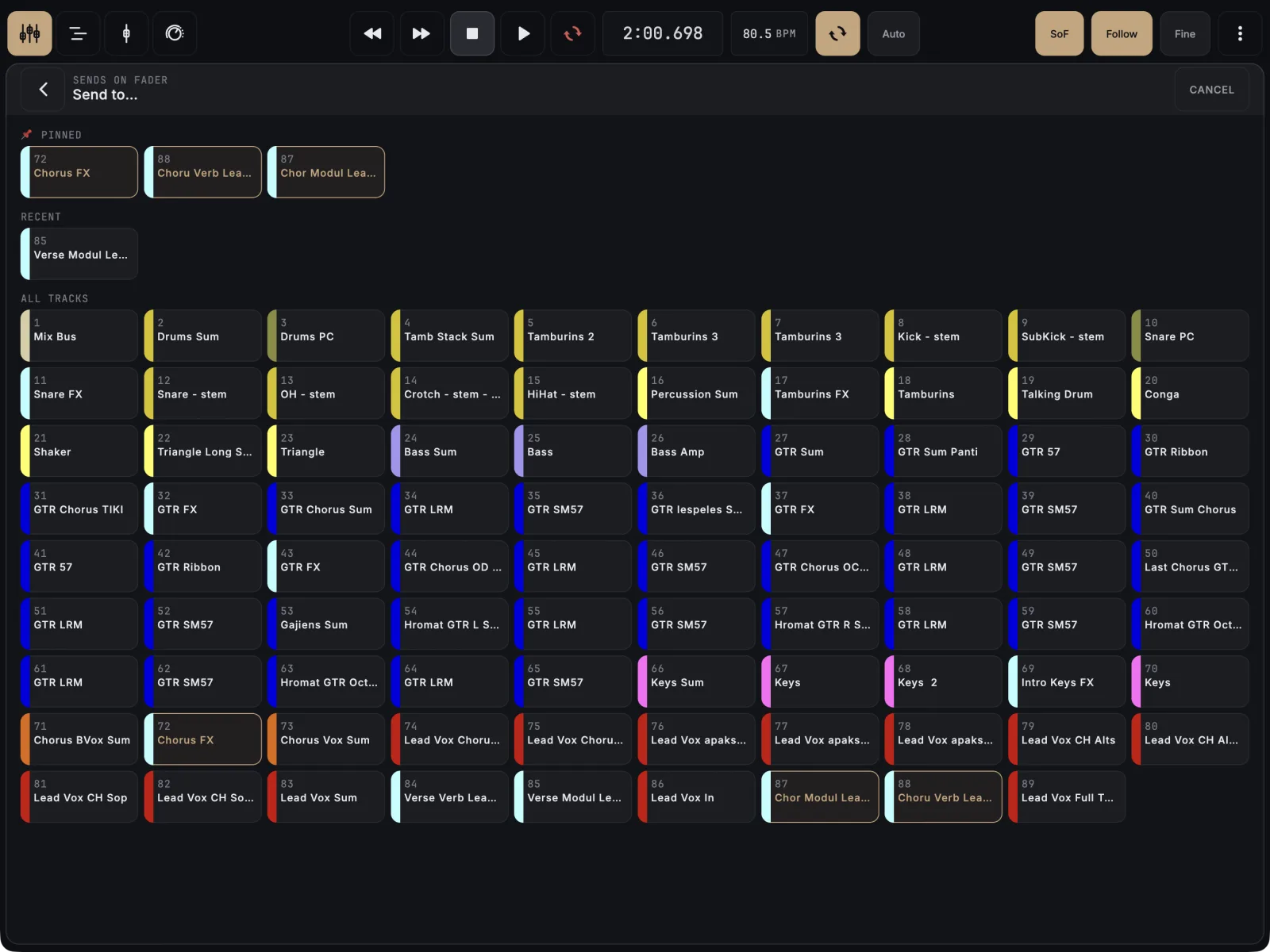Select track 26 Bass Amp
Viewport: 1270px width, 952px height.
pos(697,451)
